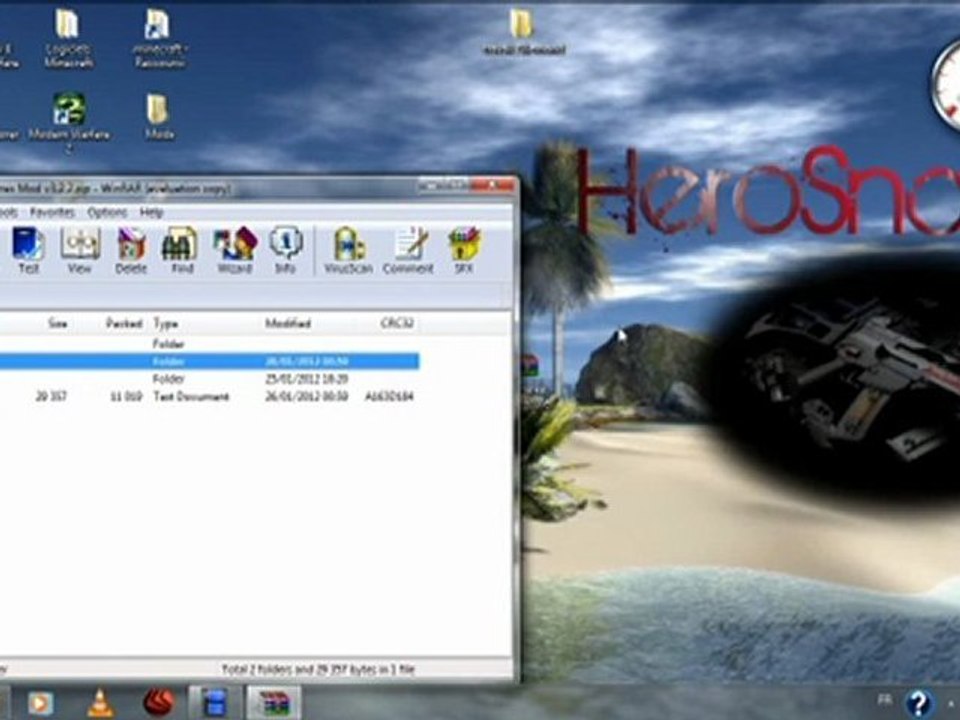Open the Help menu
The image size is (960, 720).
click(151, 212)
